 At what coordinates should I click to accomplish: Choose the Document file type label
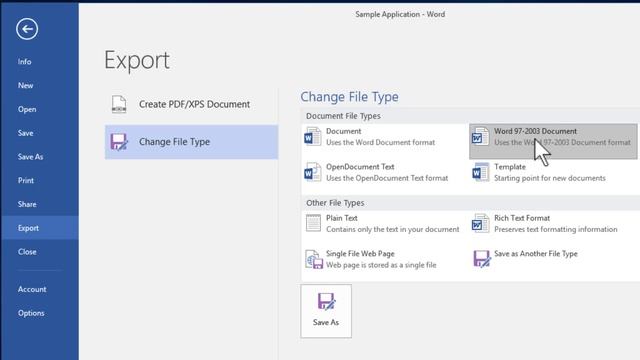pos(343,131)
